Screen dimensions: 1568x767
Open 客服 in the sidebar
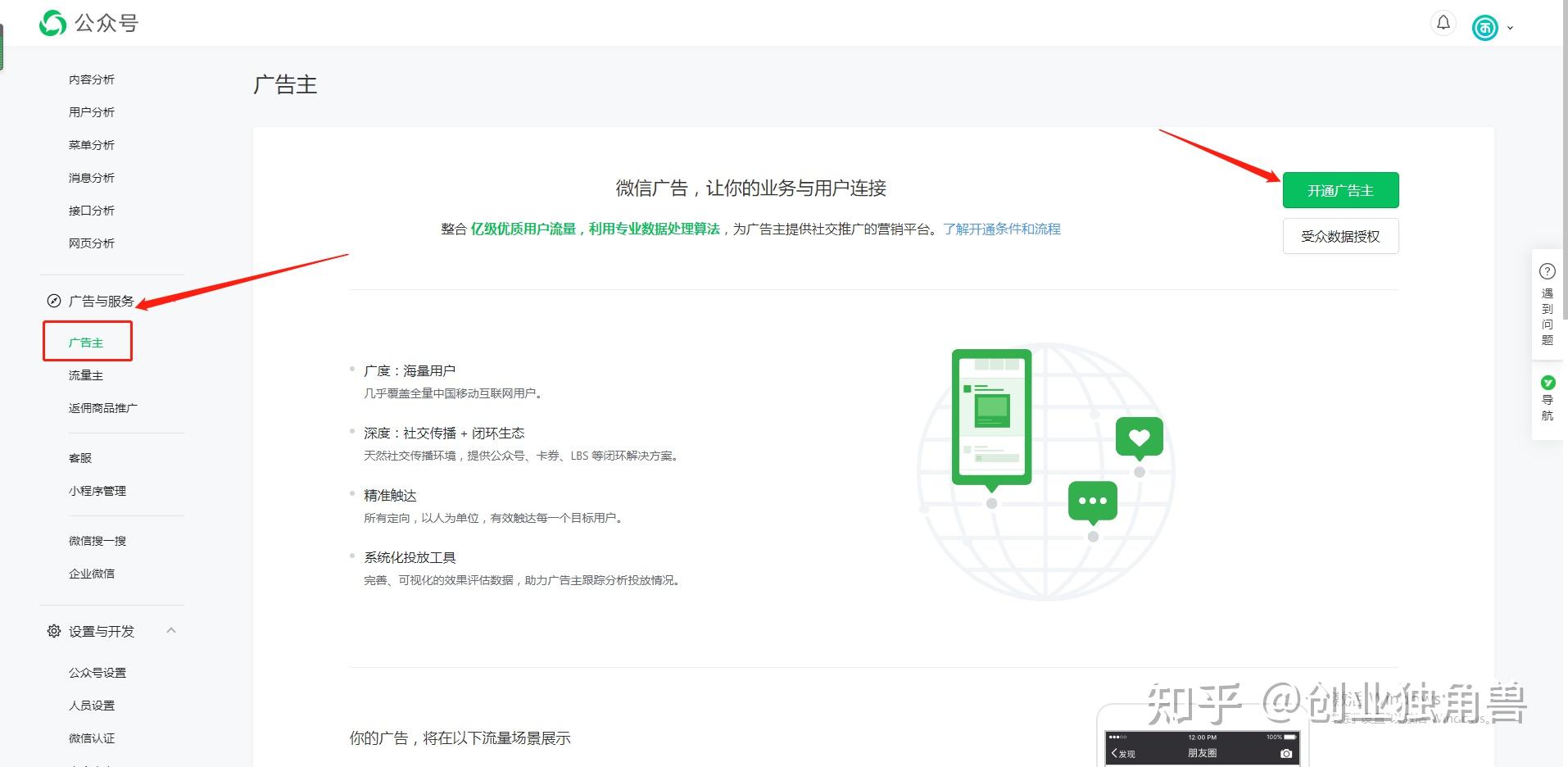(80, 458)
